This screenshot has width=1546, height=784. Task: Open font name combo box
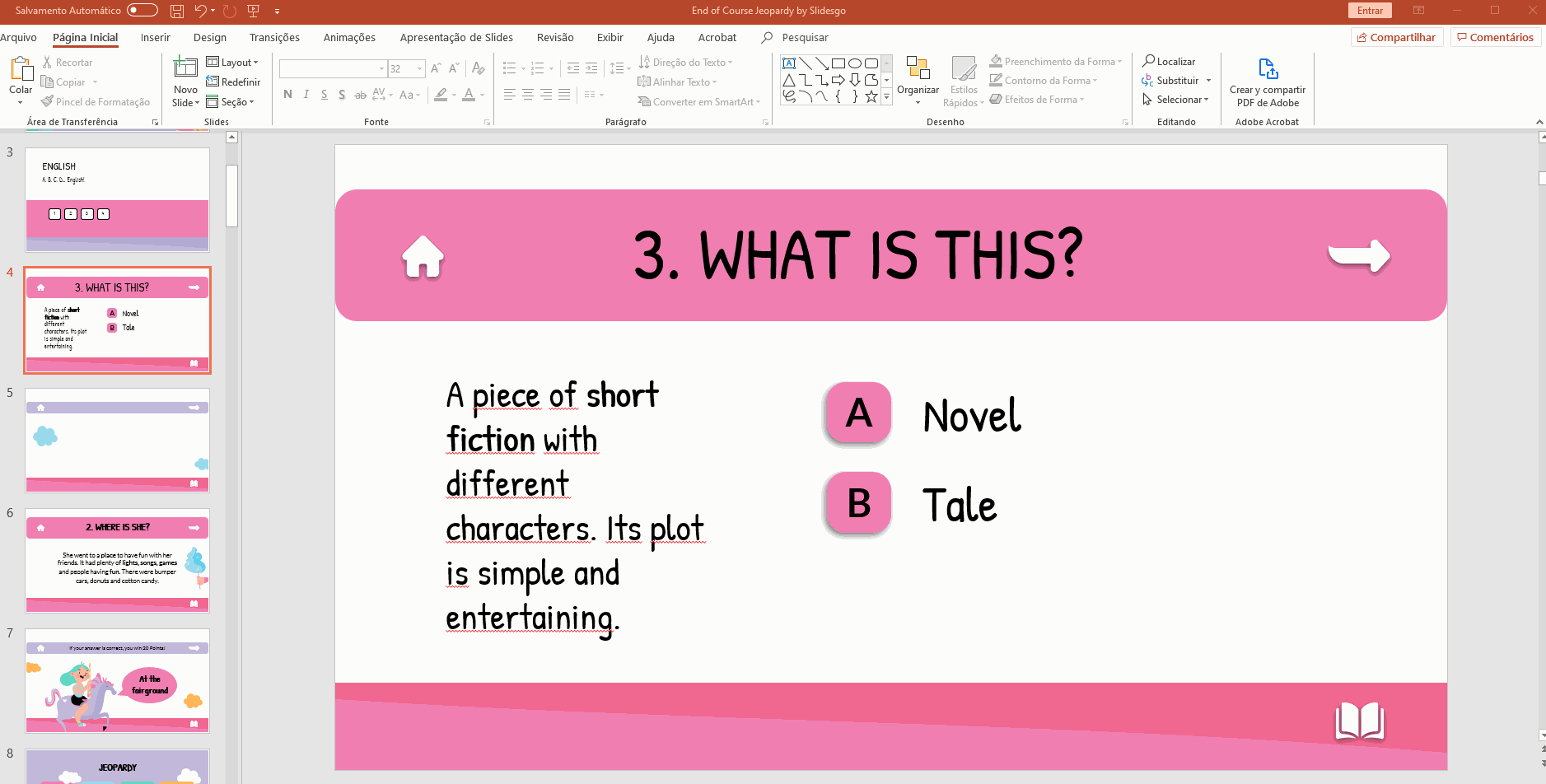tap(333, 69)
